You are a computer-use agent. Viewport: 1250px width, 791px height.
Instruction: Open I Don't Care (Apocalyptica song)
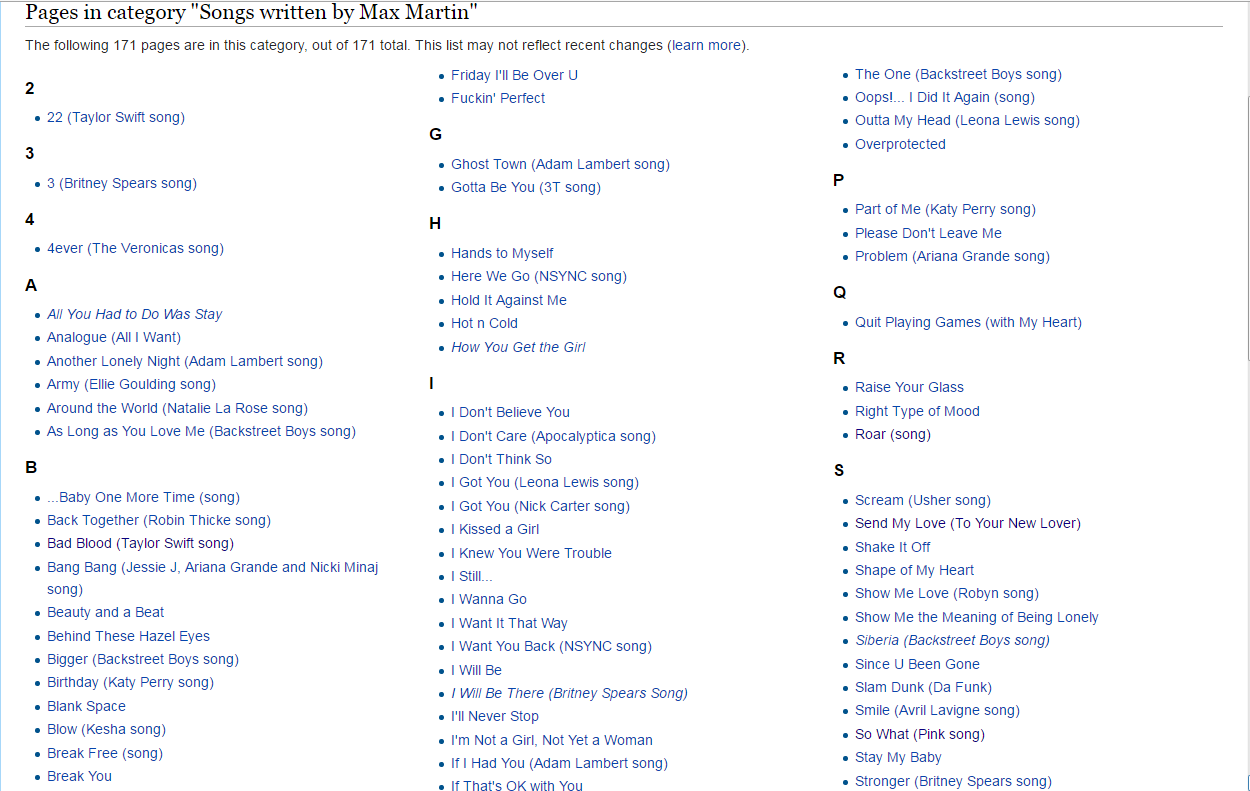click(x=553, y=436)
